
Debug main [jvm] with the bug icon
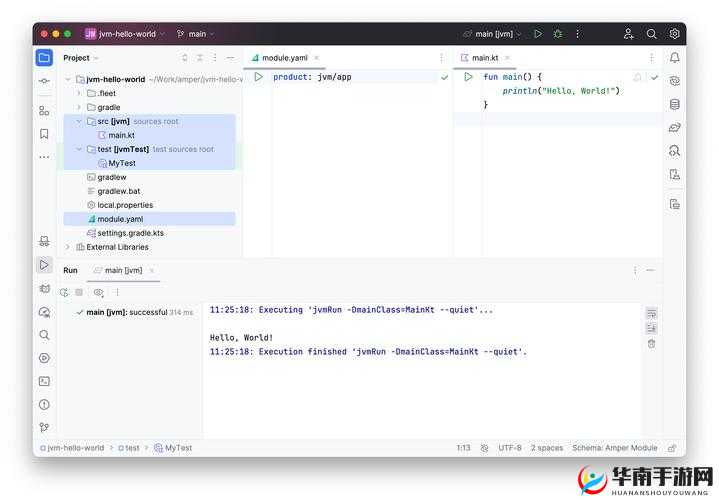pos(558,34)
